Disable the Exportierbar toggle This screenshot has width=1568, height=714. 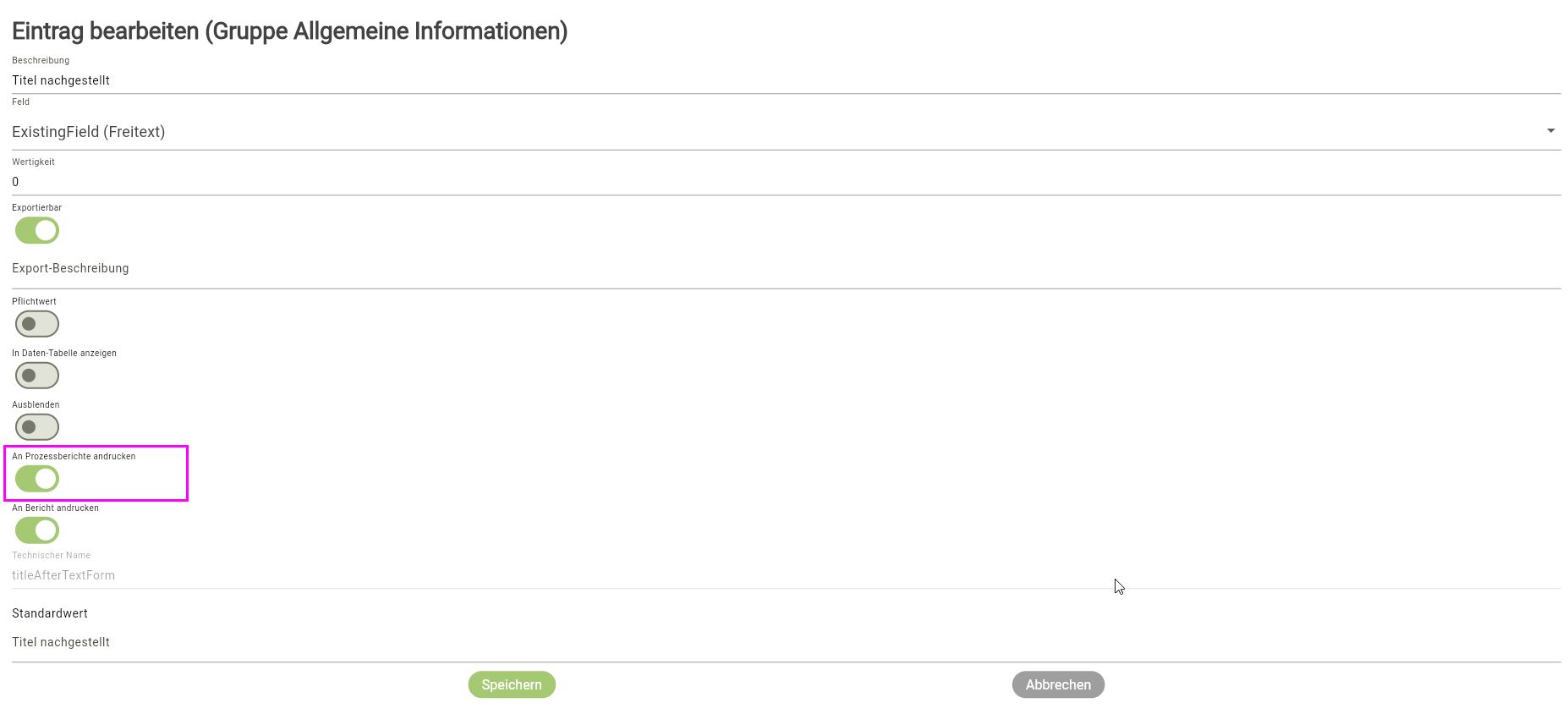click(x=37, y=230)
